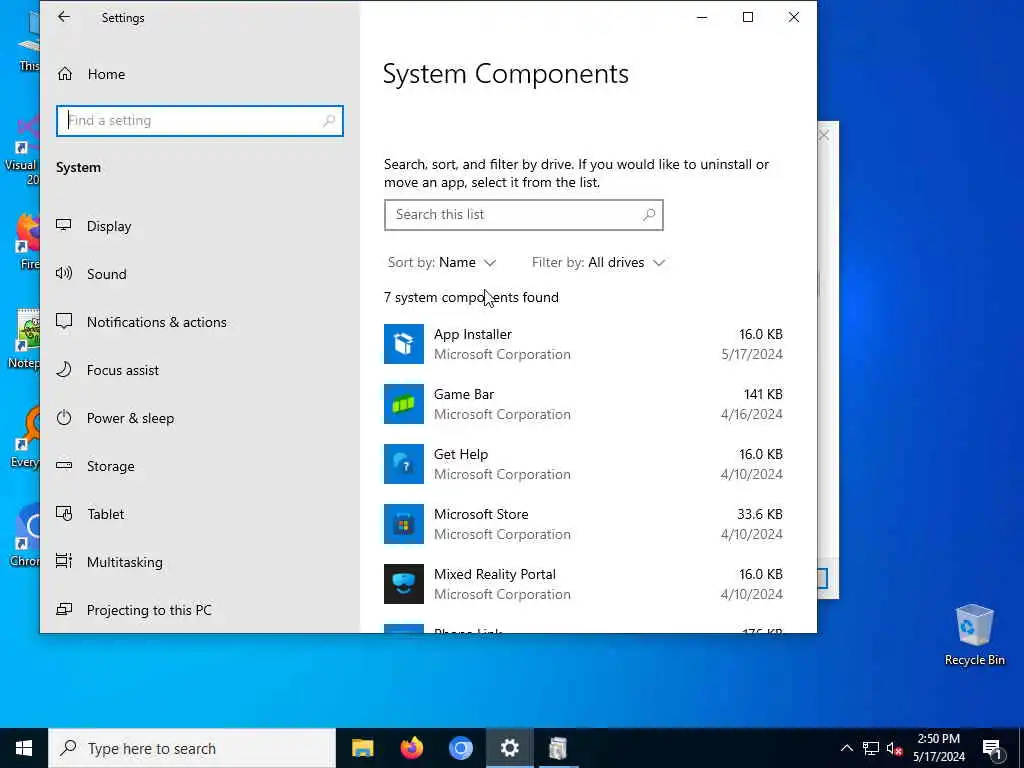Open the Windows Start menu
This screenshot has width=1024, height=768.
click(24, 748)
